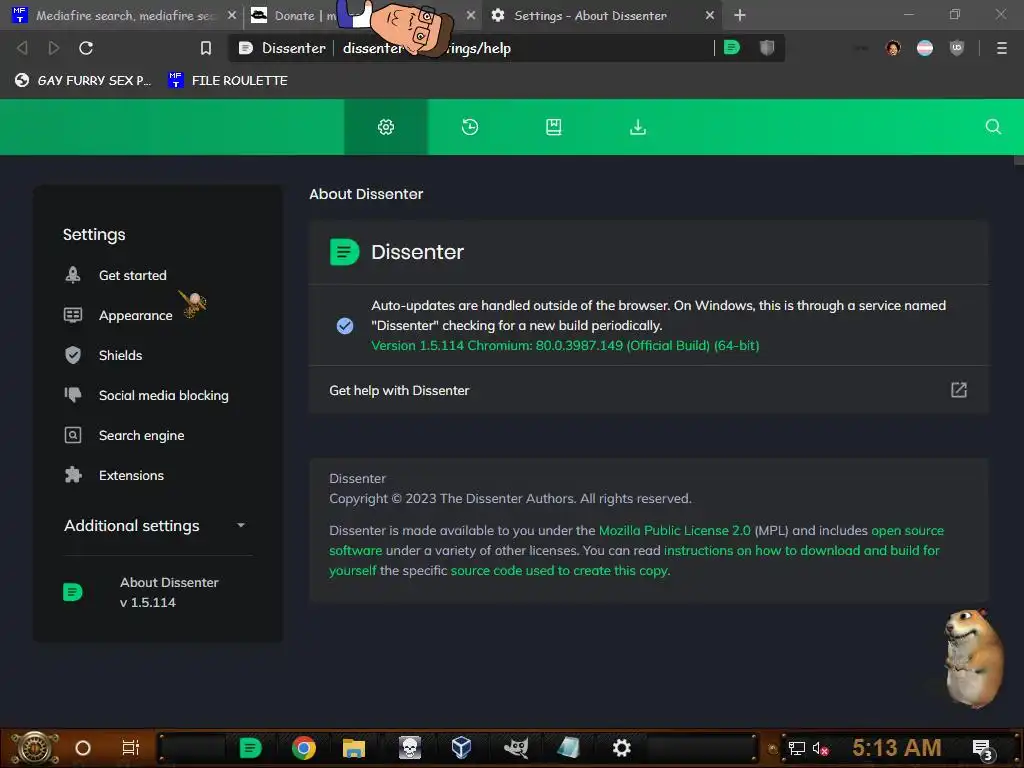Open Search engine settings

141,436
